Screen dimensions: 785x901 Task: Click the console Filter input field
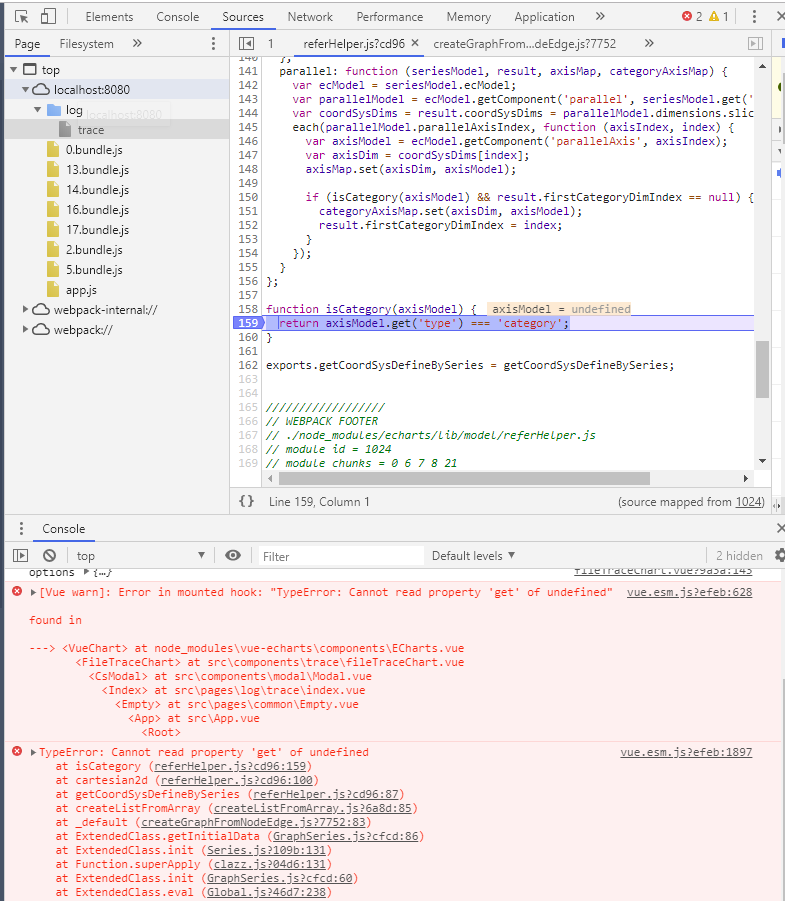click(340, 556)
